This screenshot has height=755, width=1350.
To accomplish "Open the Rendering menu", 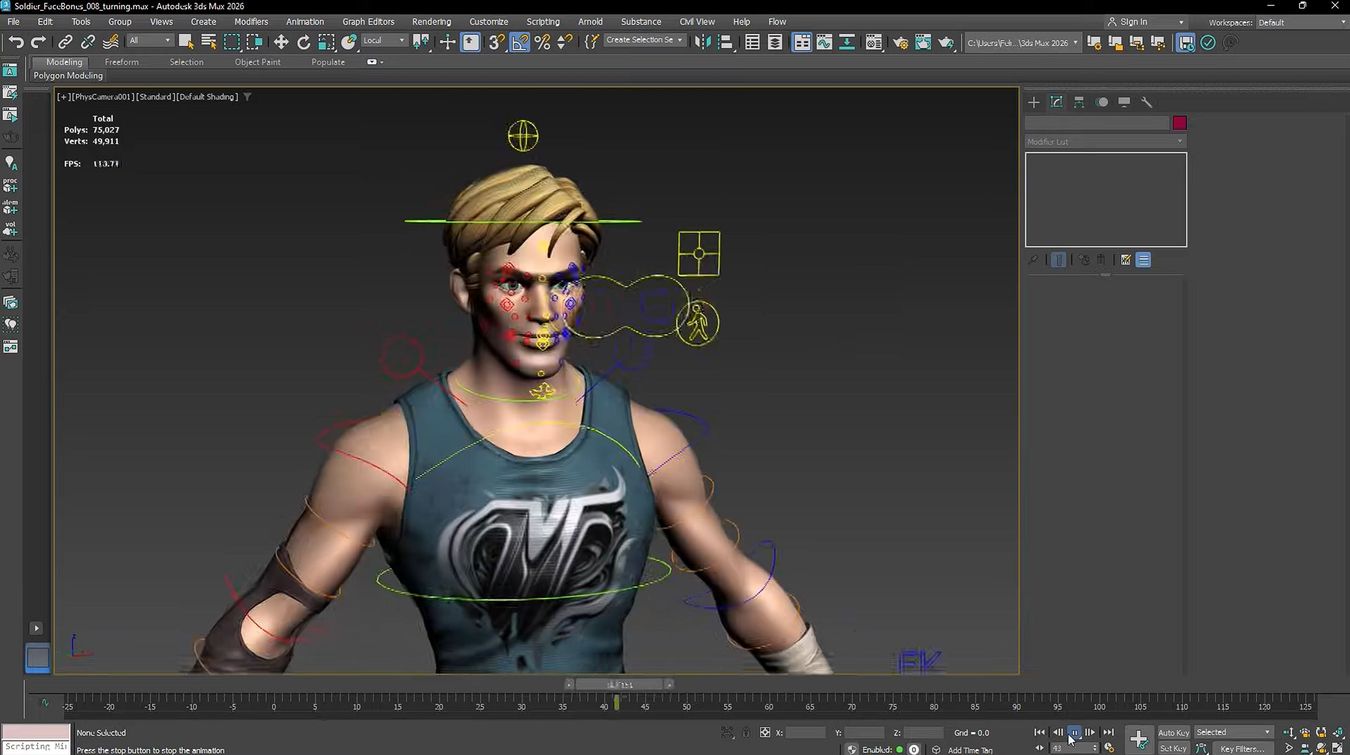I will coord(431,21).
